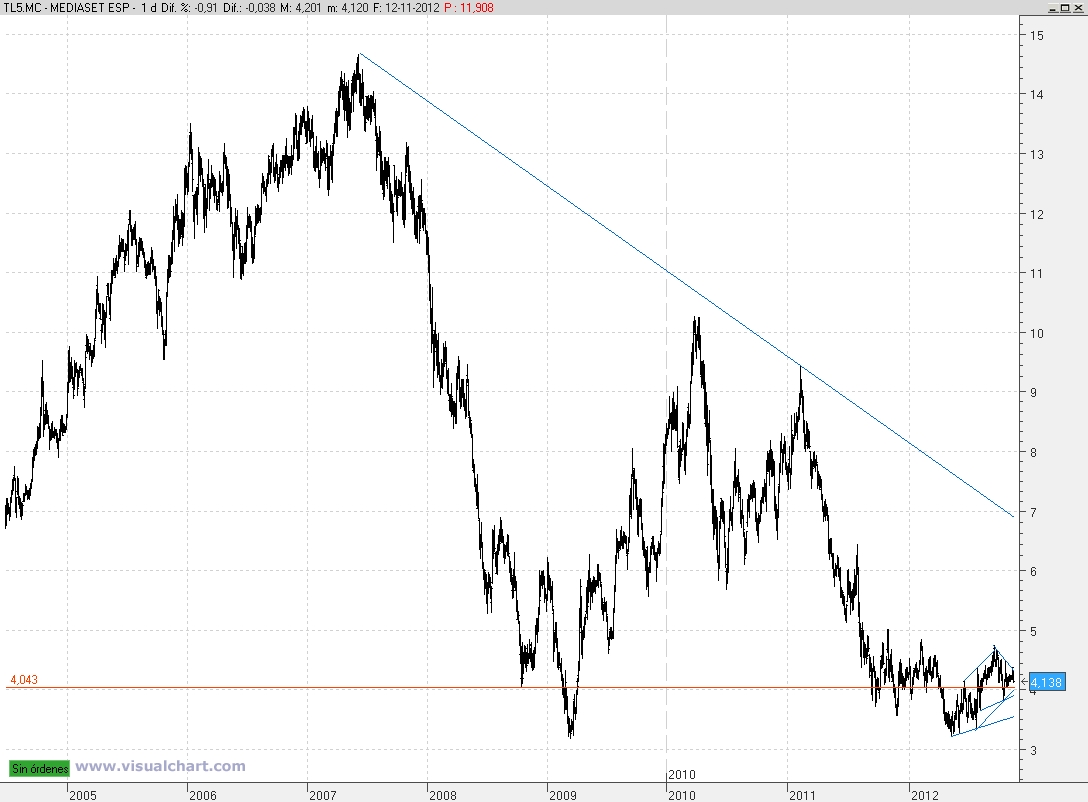Screen dimensions: 1088x802
Task: Click the 2007 label on time axis
Action: click(323, 795)
